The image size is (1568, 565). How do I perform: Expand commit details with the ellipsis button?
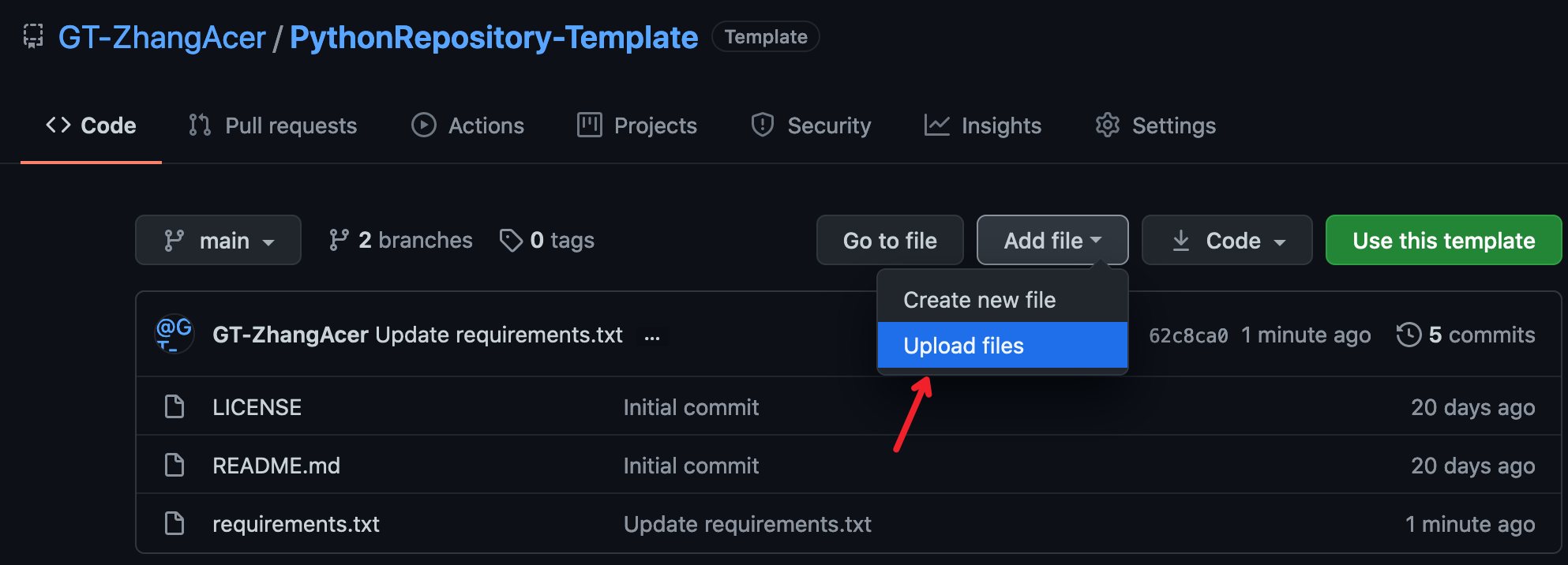652,337
